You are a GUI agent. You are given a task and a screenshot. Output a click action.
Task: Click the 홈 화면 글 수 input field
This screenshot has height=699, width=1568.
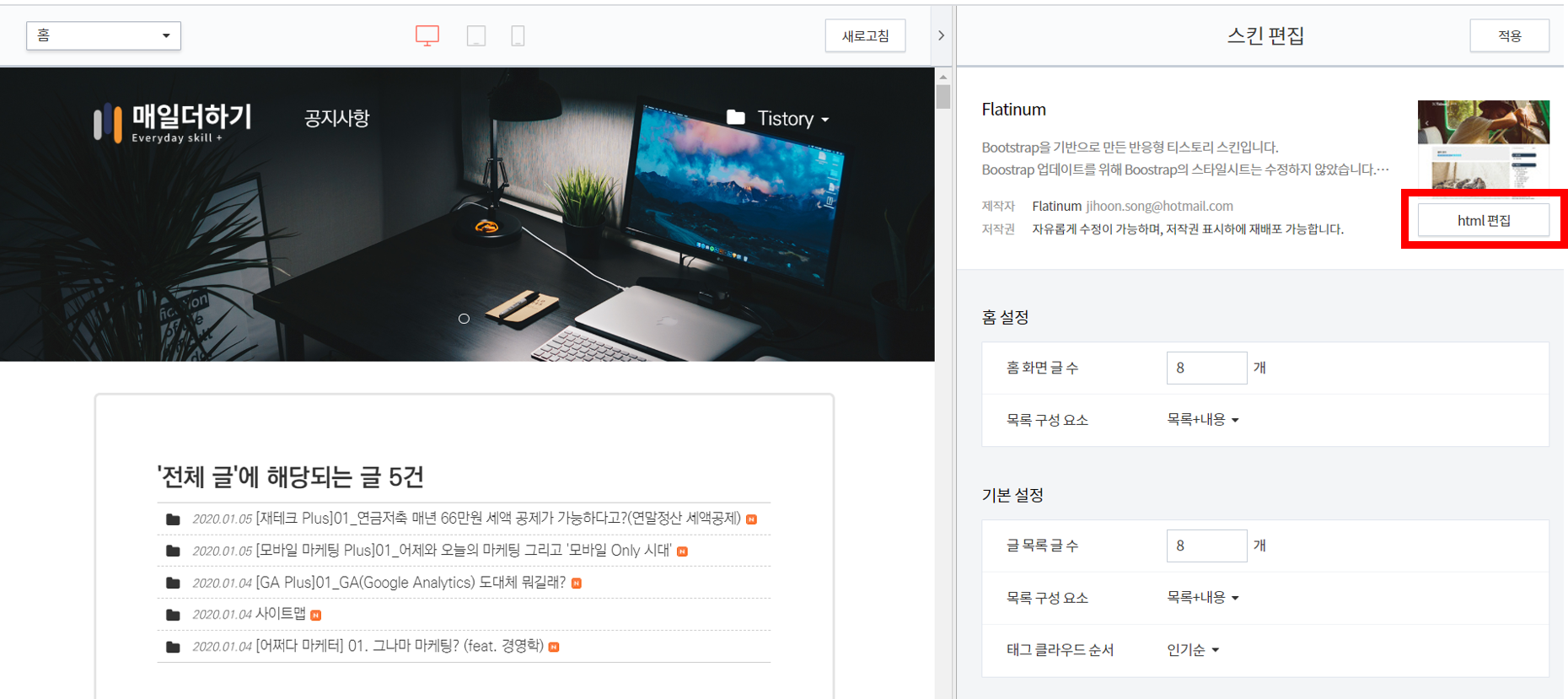1206,368
